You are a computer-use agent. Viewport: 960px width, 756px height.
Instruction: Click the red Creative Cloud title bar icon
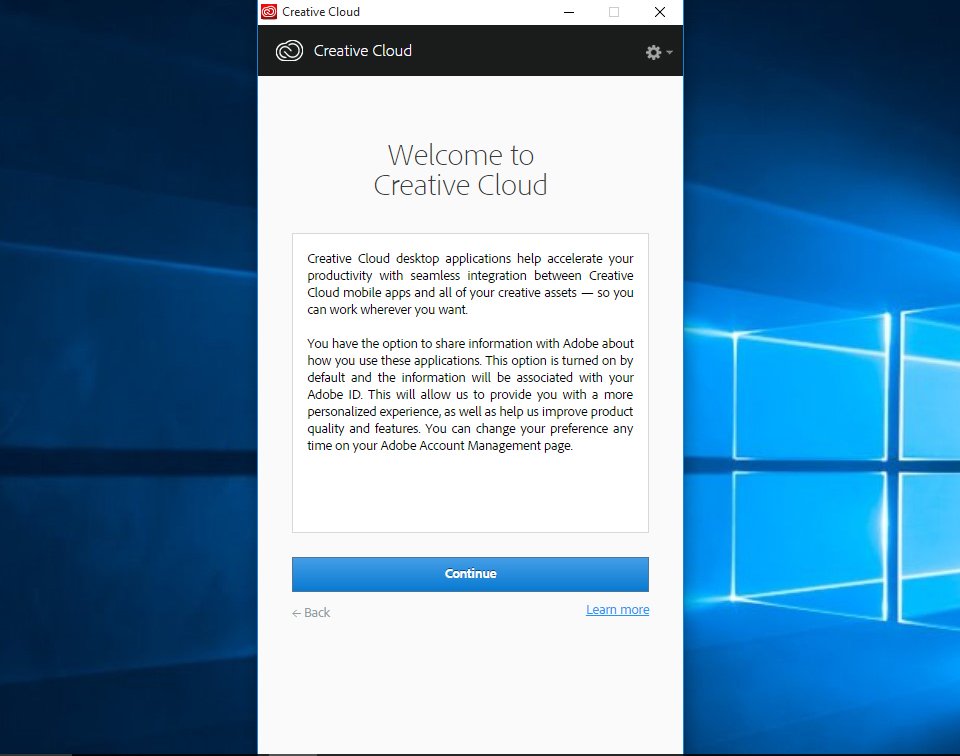[269, 12]
